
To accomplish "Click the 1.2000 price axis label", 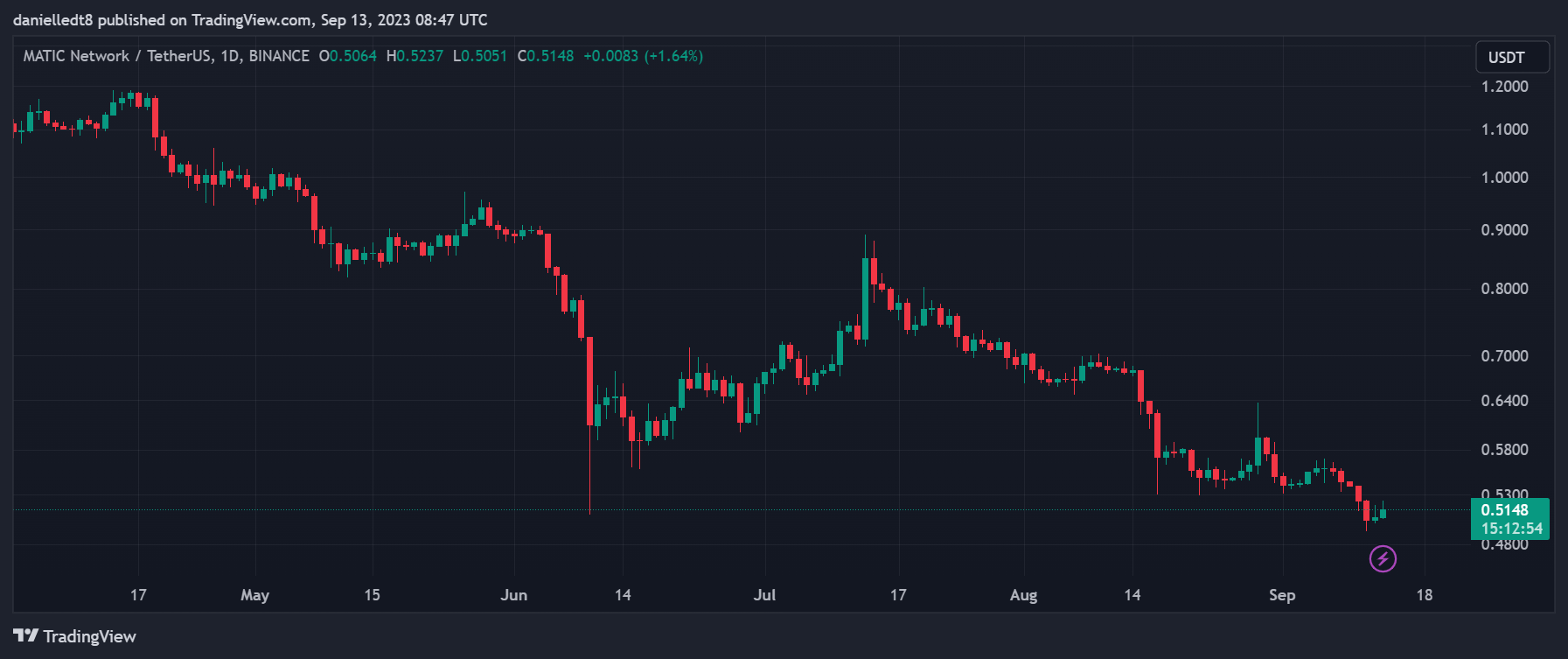I will (1505, 87).
